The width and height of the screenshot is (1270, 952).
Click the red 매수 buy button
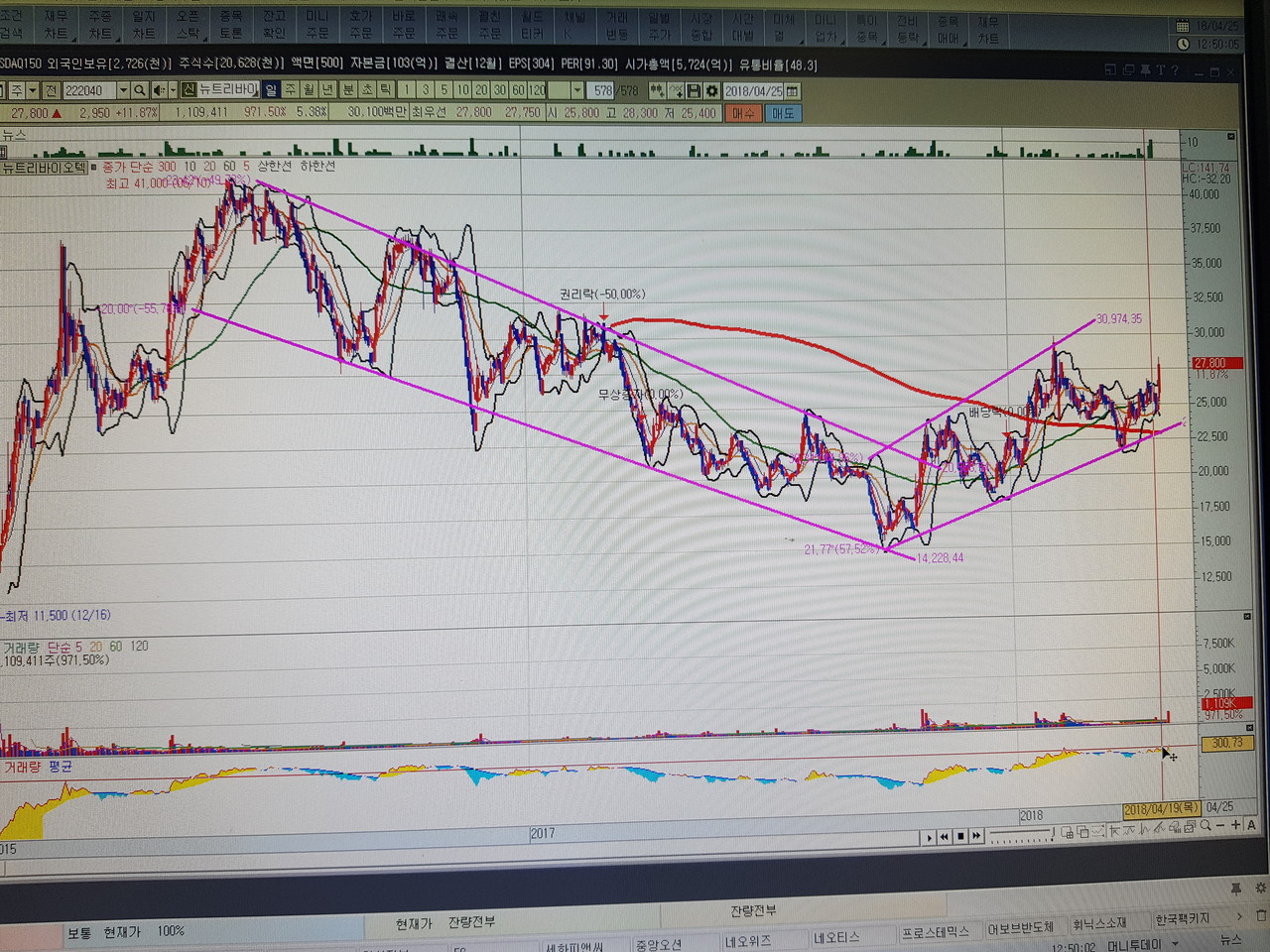click(x=742, y=113)
